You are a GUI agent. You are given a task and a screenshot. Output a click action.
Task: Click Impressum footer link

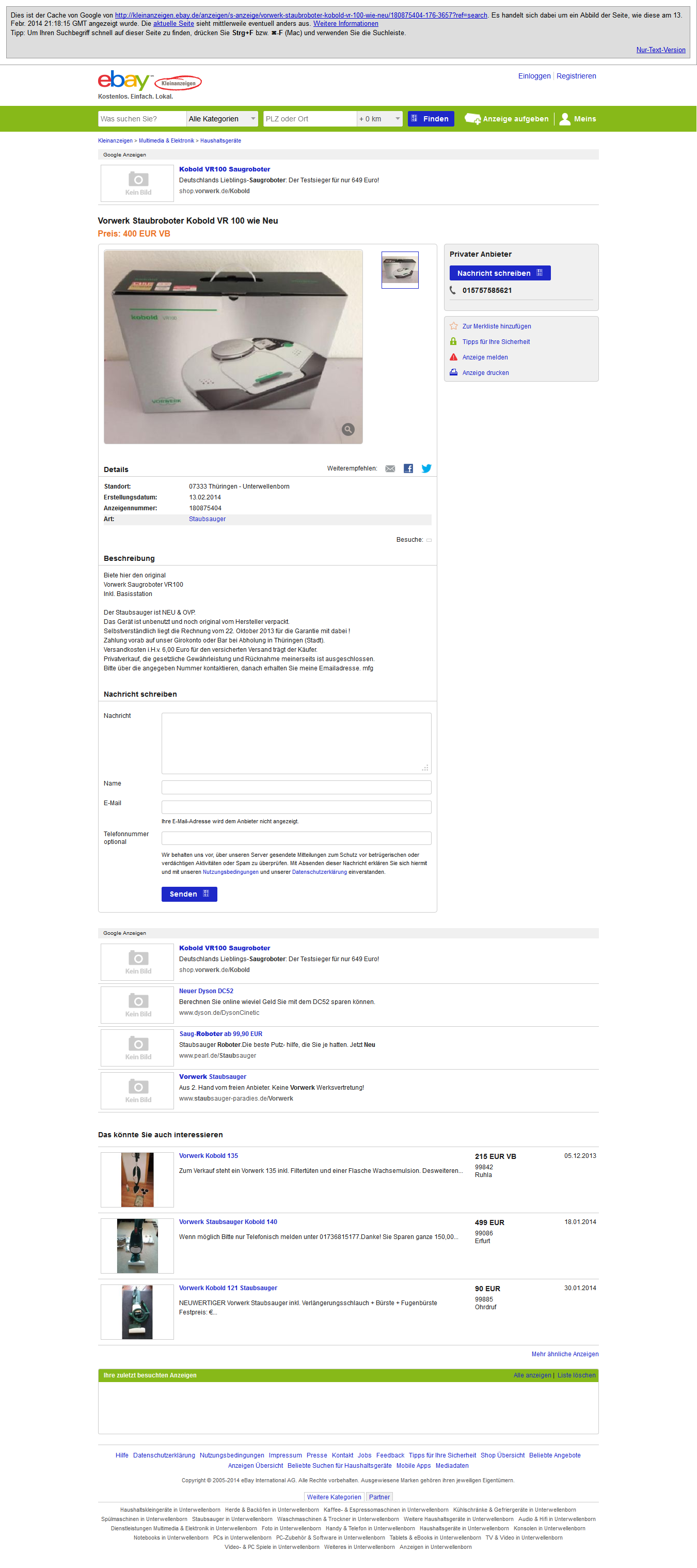click(285, 1455)
